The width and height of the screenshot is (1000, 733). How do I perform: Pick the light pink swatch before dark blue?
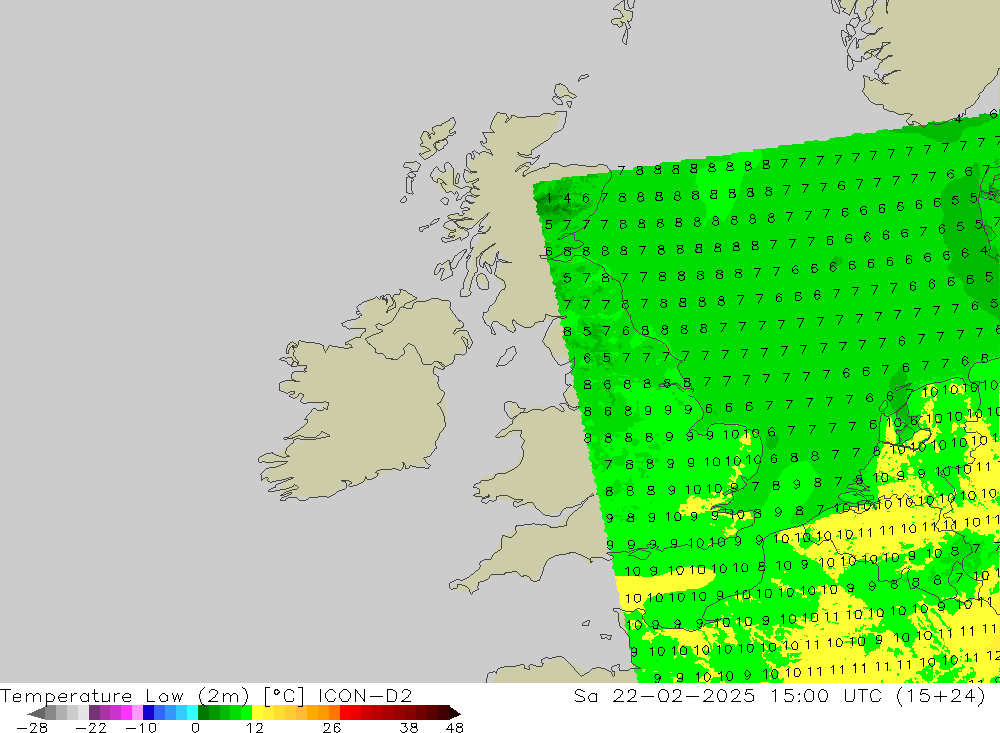coord(137,713)
